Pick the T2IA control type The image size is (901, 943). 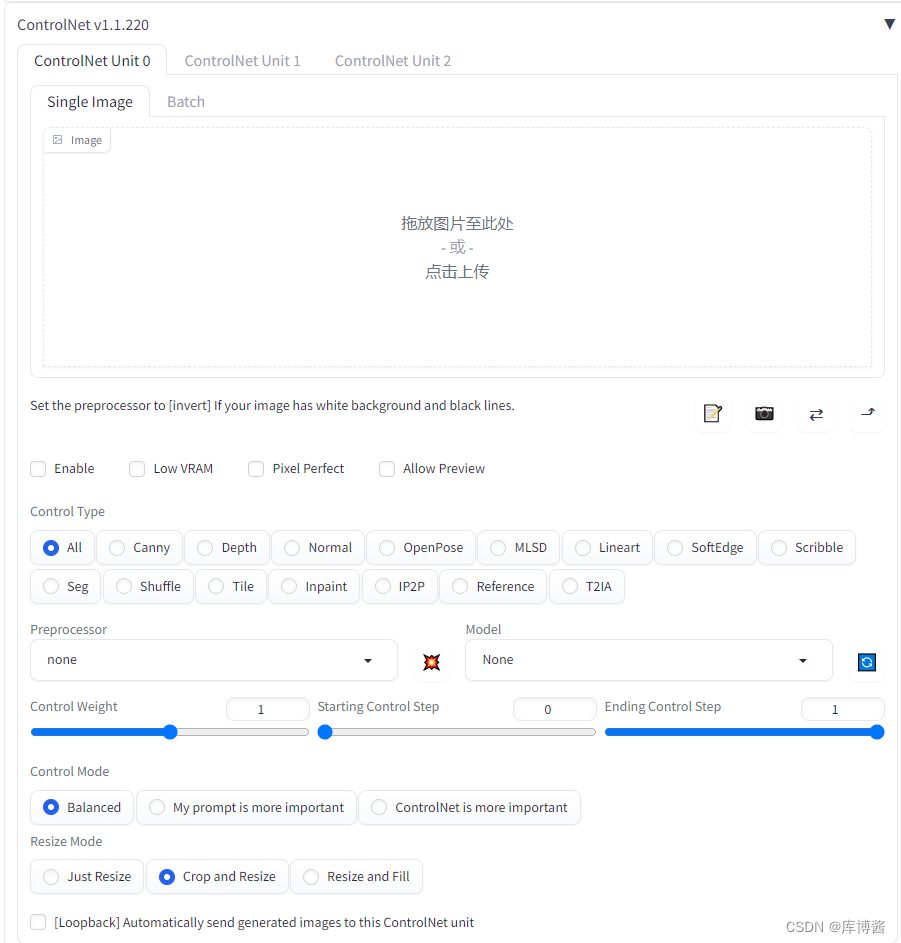pyautogui.click(x=587, y=586)
